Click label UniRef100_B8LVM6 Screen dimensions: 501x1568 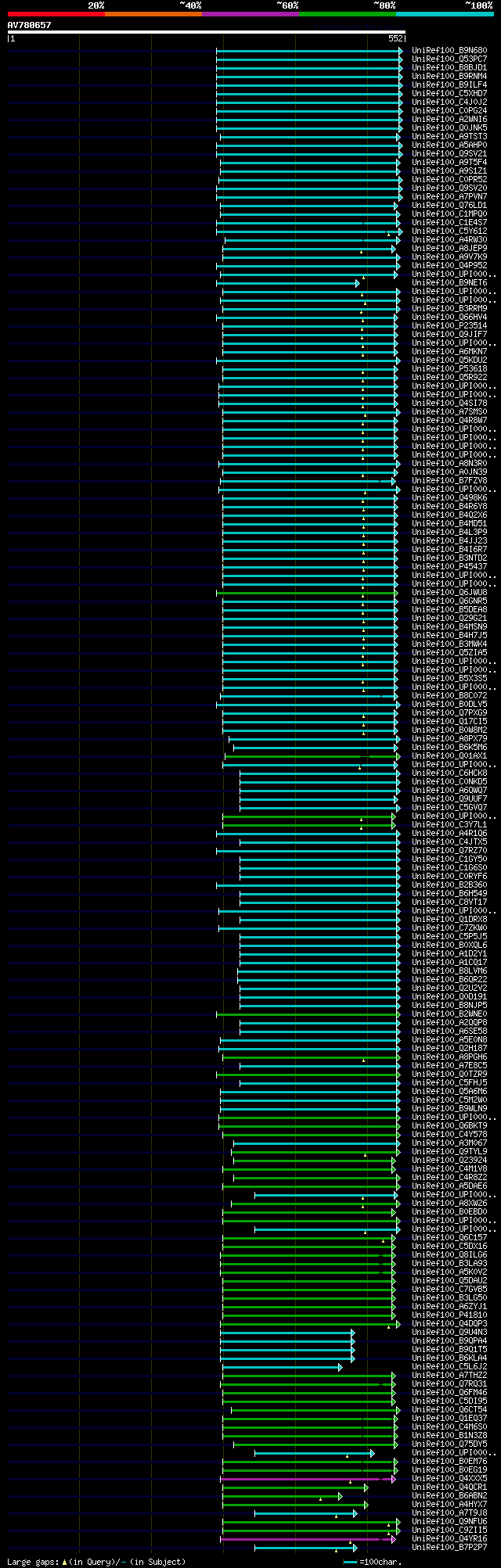[x=449, y=971]
